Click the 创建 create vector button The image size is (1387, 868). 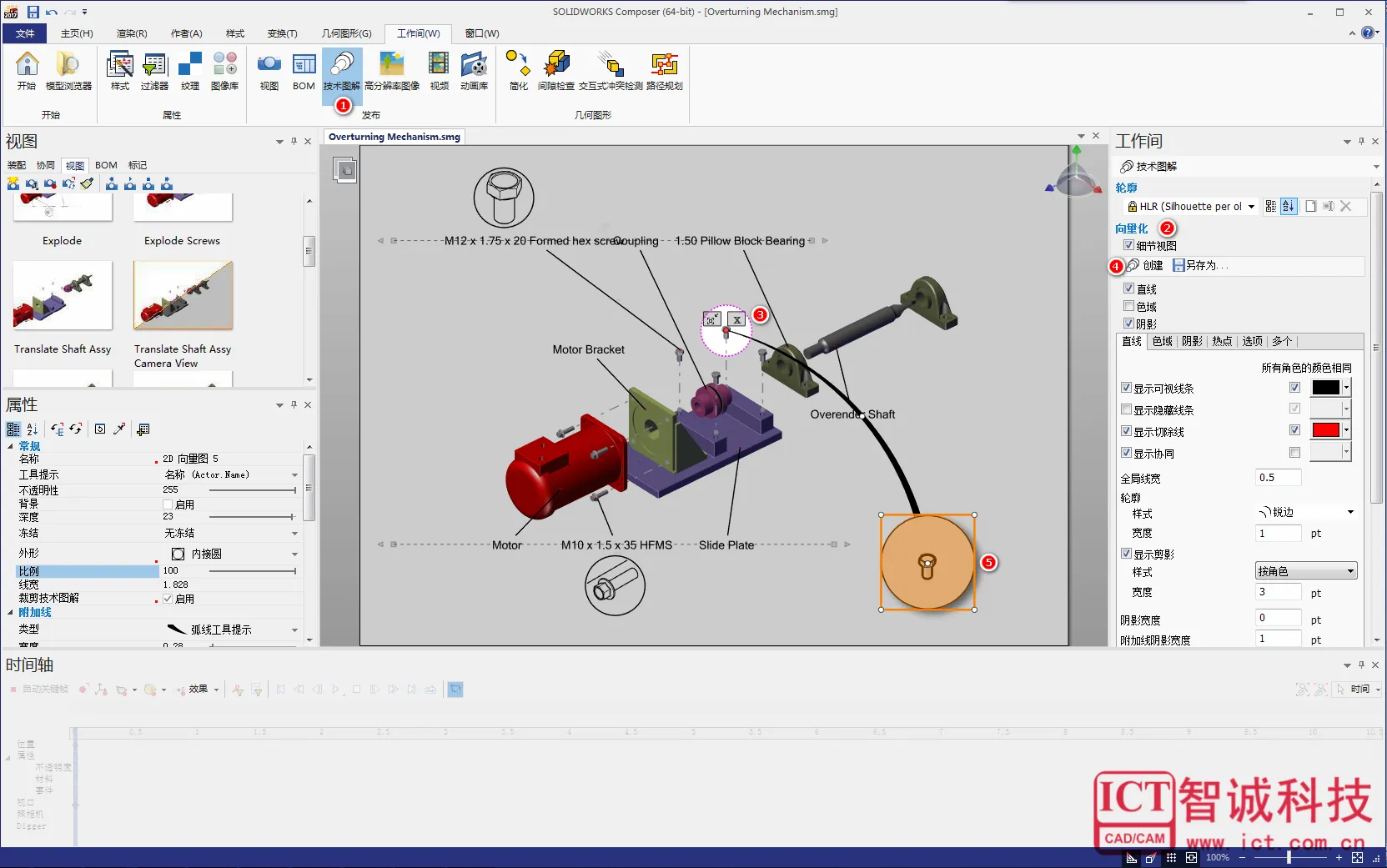tap(1144, 265)
